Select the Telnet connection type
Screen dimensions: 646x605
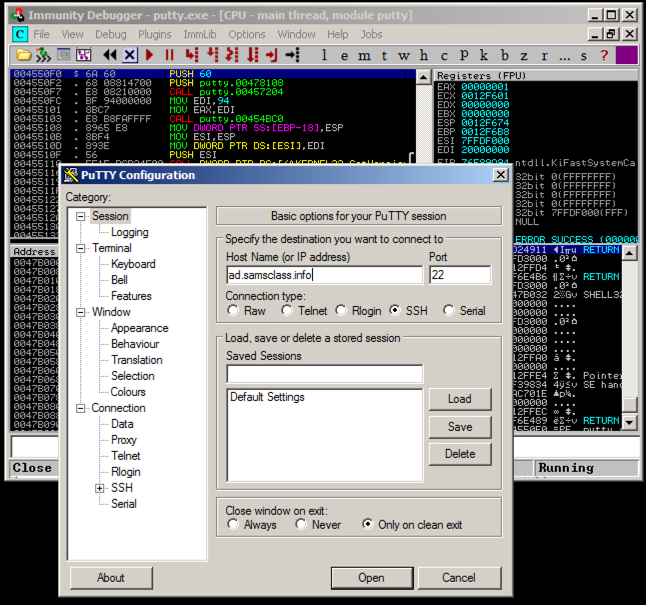click(288, 311)
